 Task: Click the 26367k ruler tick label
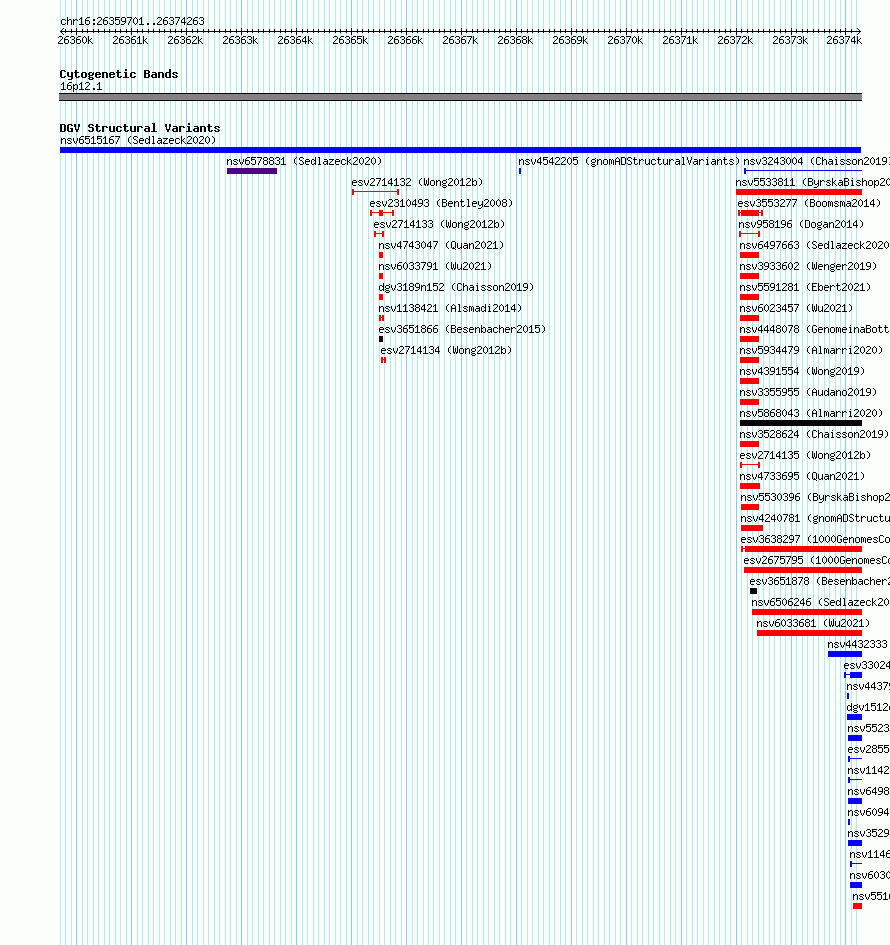[460, 41]
